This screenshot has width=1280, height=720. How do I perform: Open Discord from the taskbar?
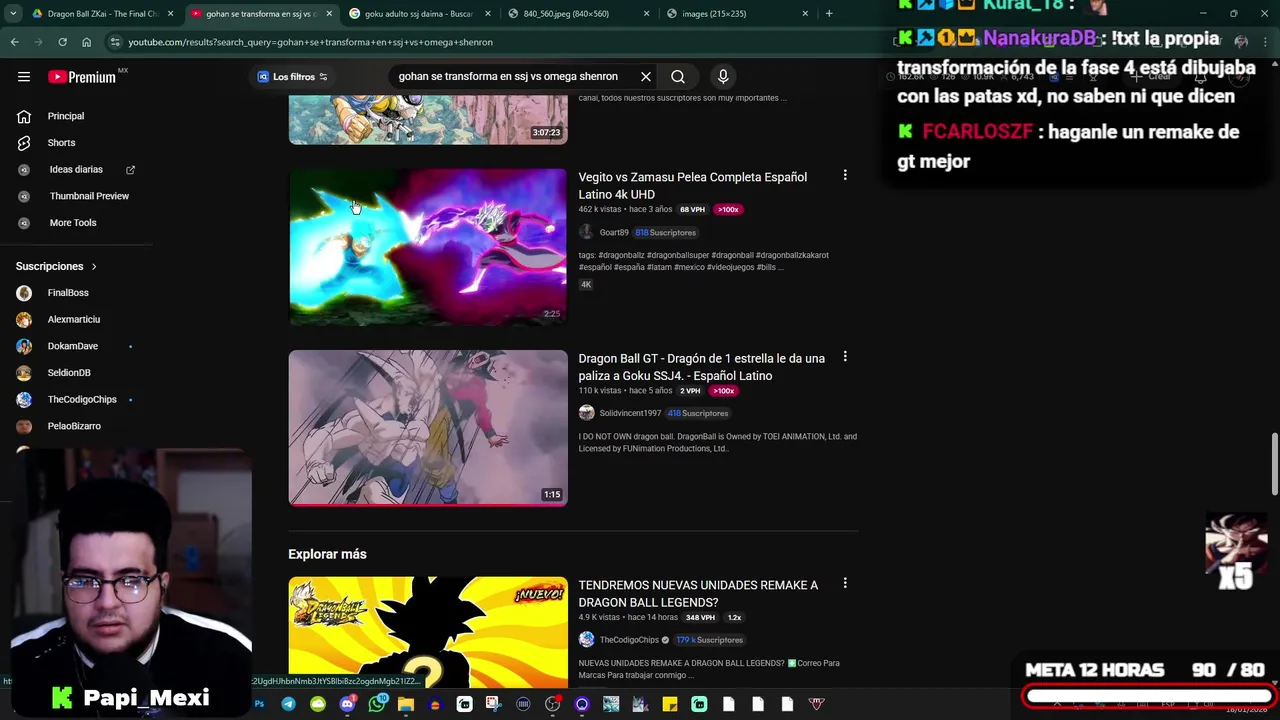point(347,704)
